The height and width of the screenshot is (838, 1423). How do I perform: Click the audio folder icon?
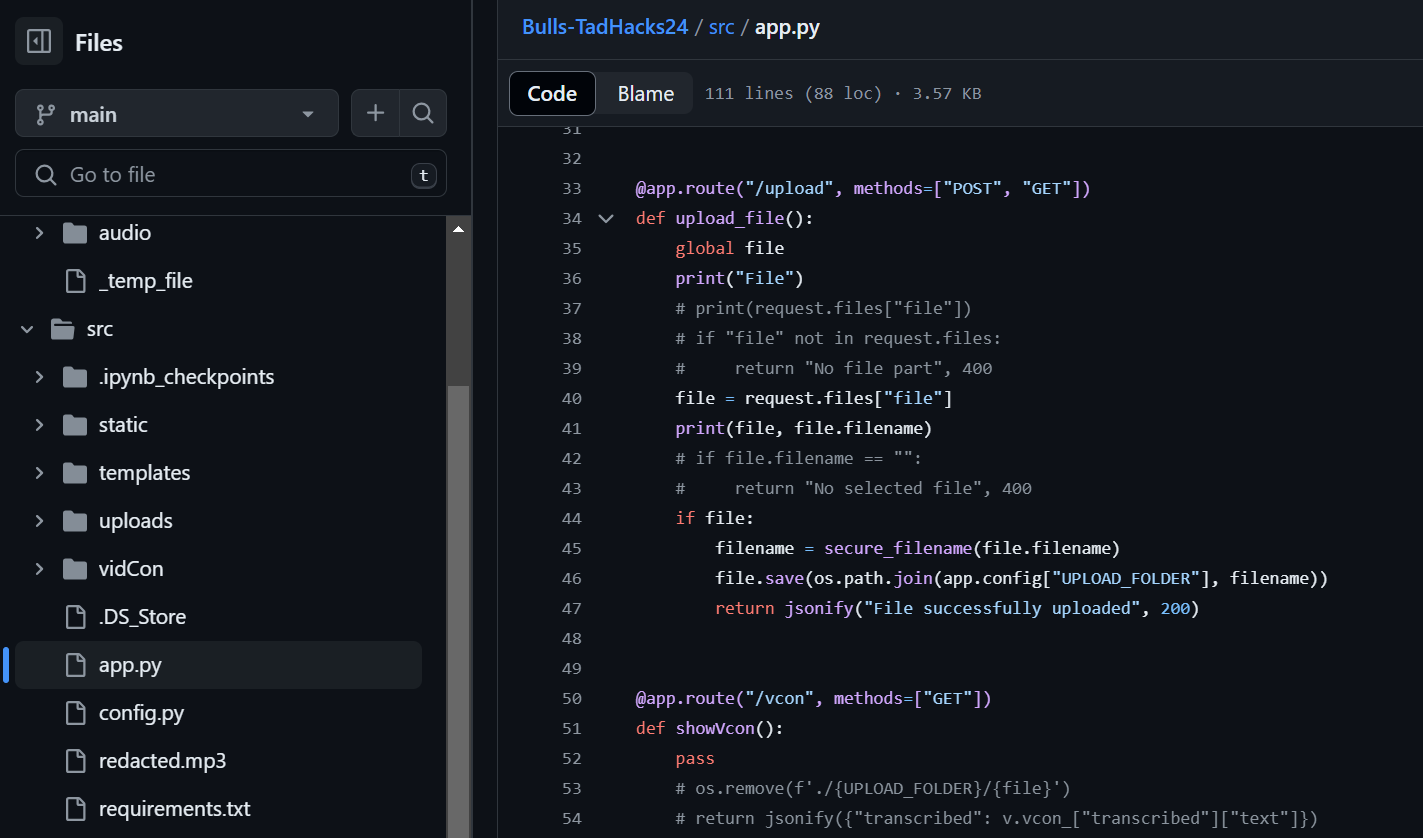75,233
